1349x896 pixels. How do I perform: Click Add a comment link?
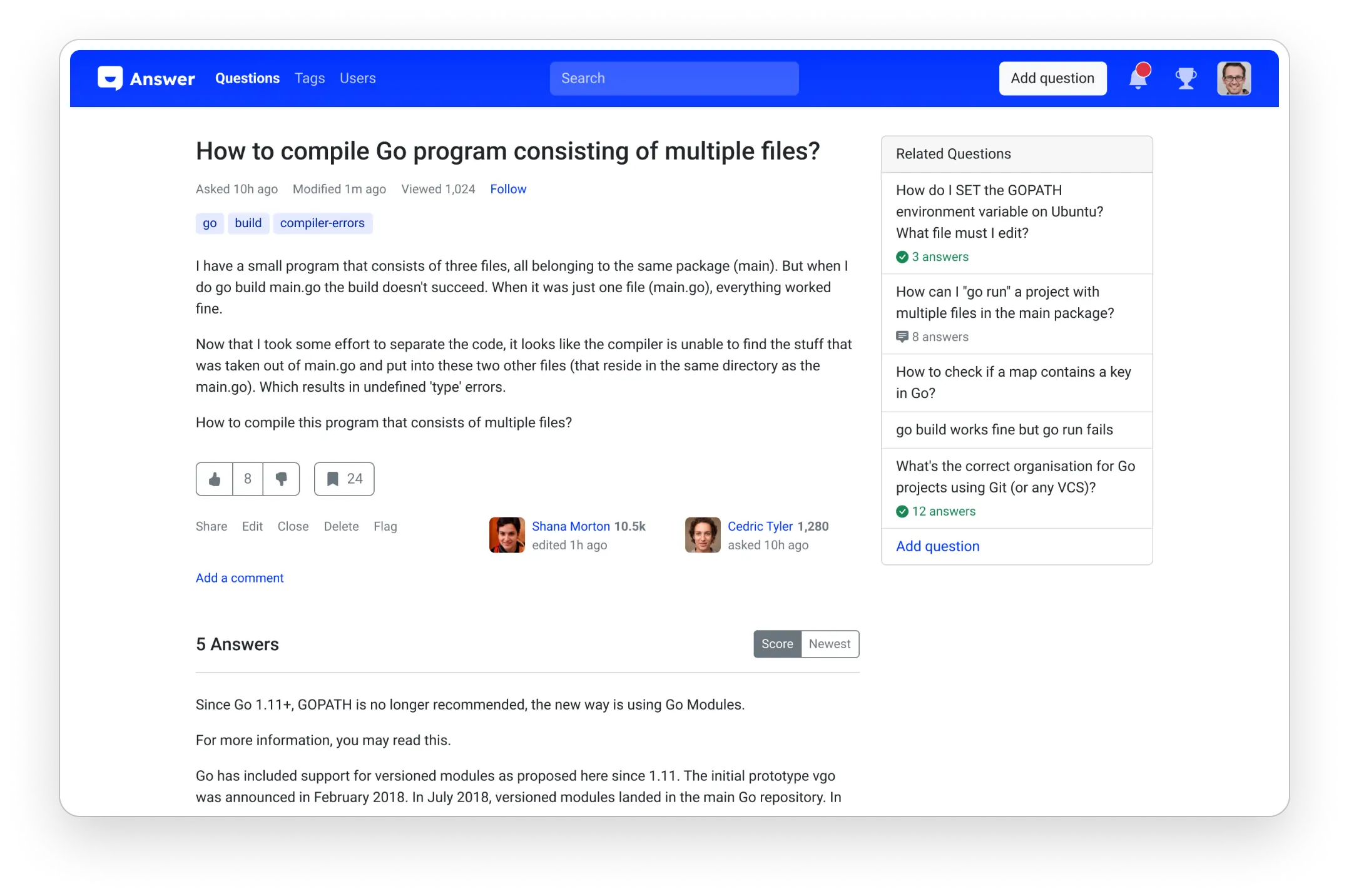(240, 578)
